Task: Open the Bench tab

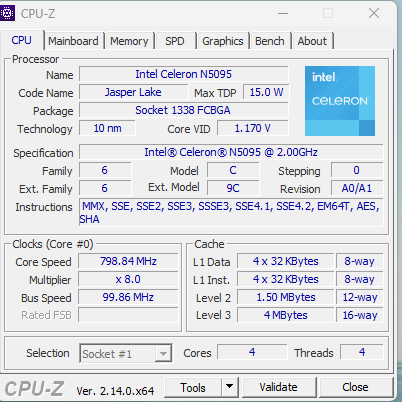Action: (270, 41)
